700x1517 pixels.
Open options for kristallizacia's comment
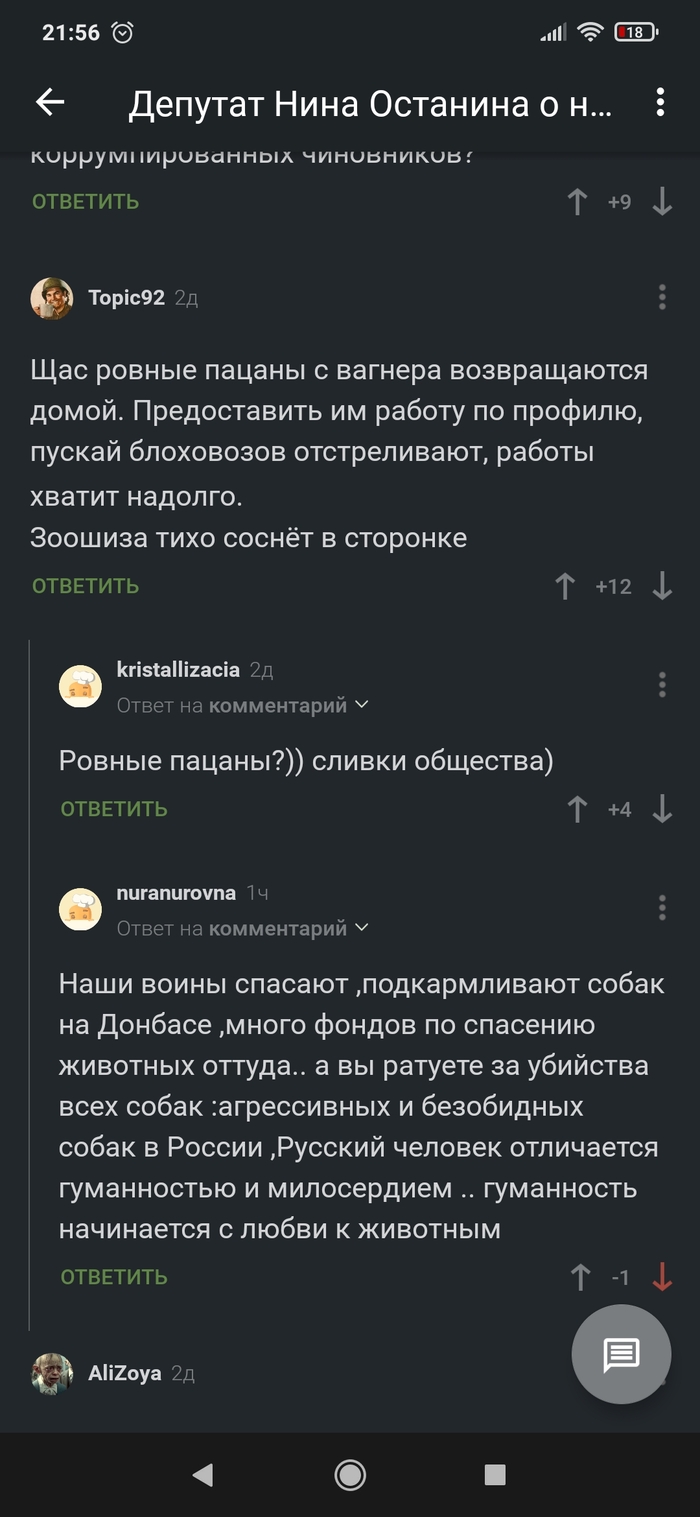point(662,685)
